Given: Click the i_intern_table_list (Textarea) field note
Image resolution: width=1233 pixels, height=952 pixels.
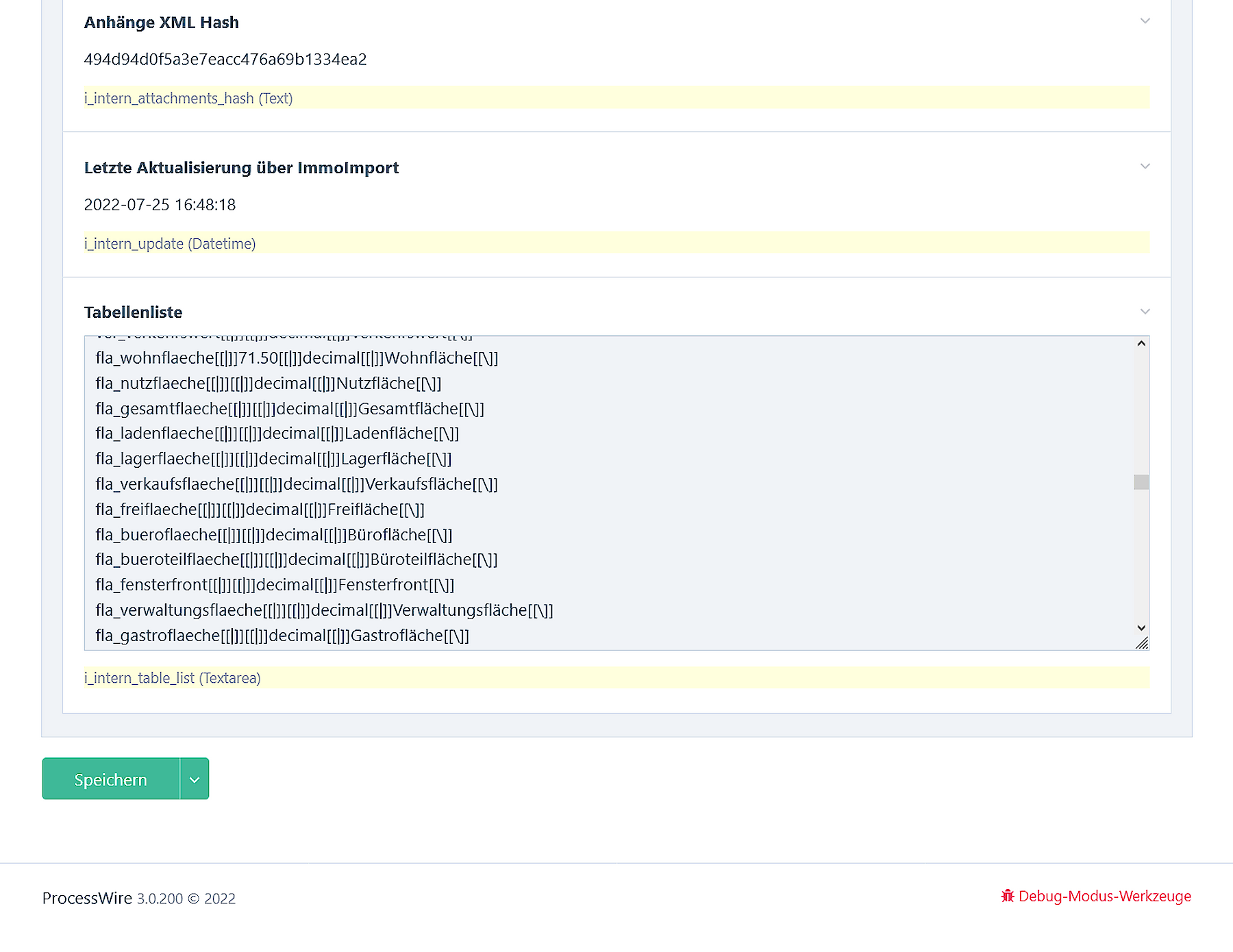Looking at the screenshot, I should click(173, 678).
